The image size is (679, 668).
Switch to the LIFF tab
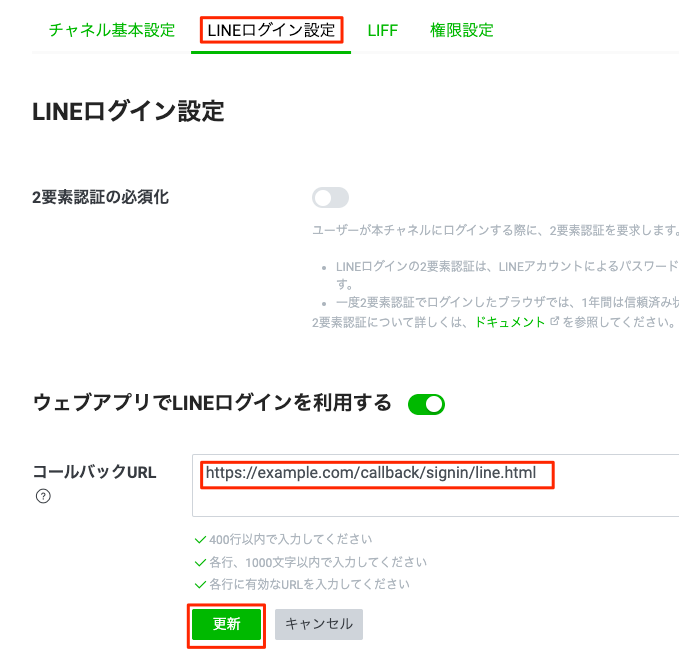[x=382, y=30]
